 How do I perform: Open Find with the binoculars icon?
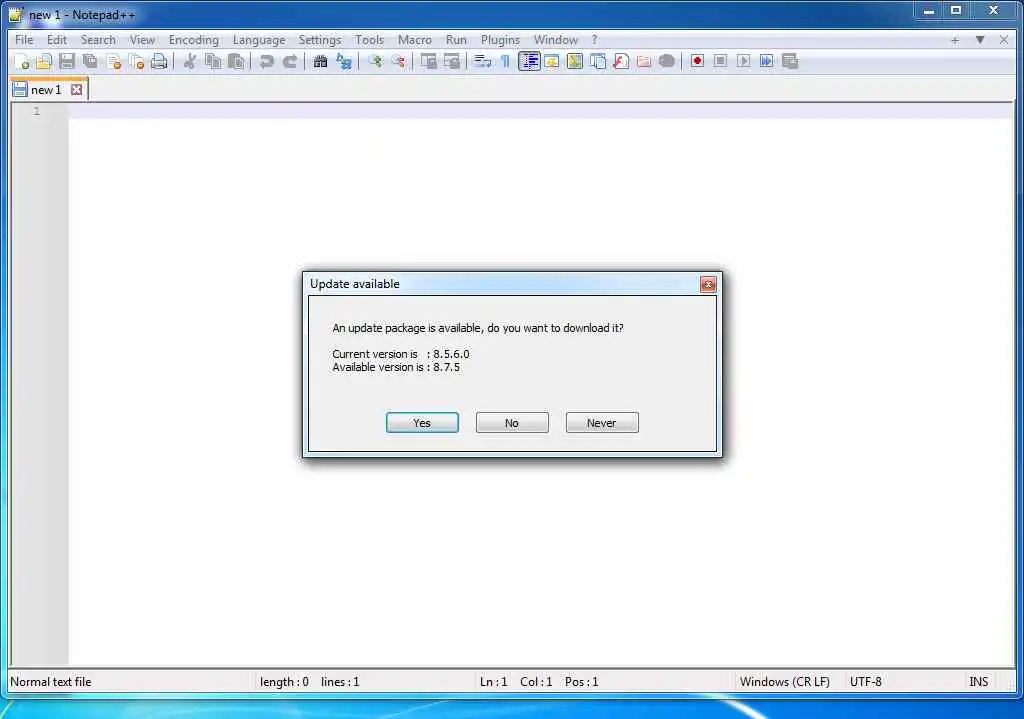pos(320,61)
